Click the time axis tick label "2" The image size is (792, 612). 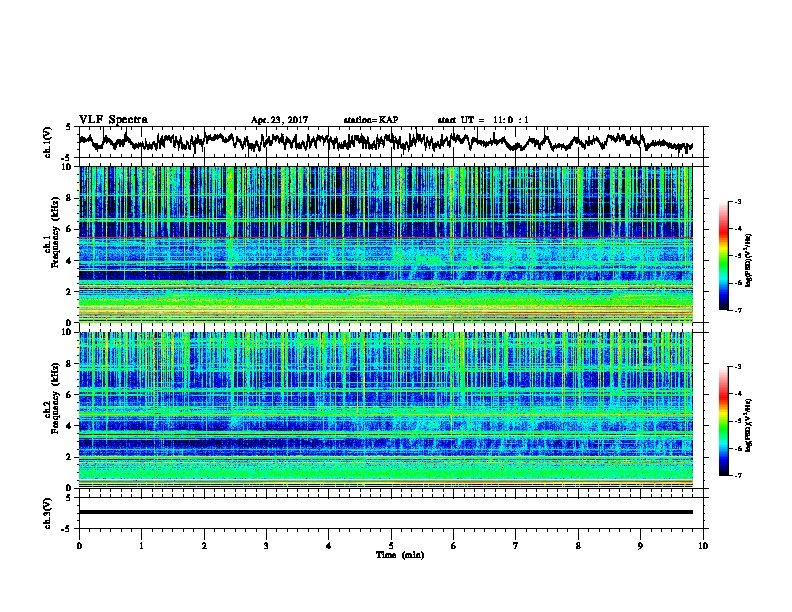204,546
